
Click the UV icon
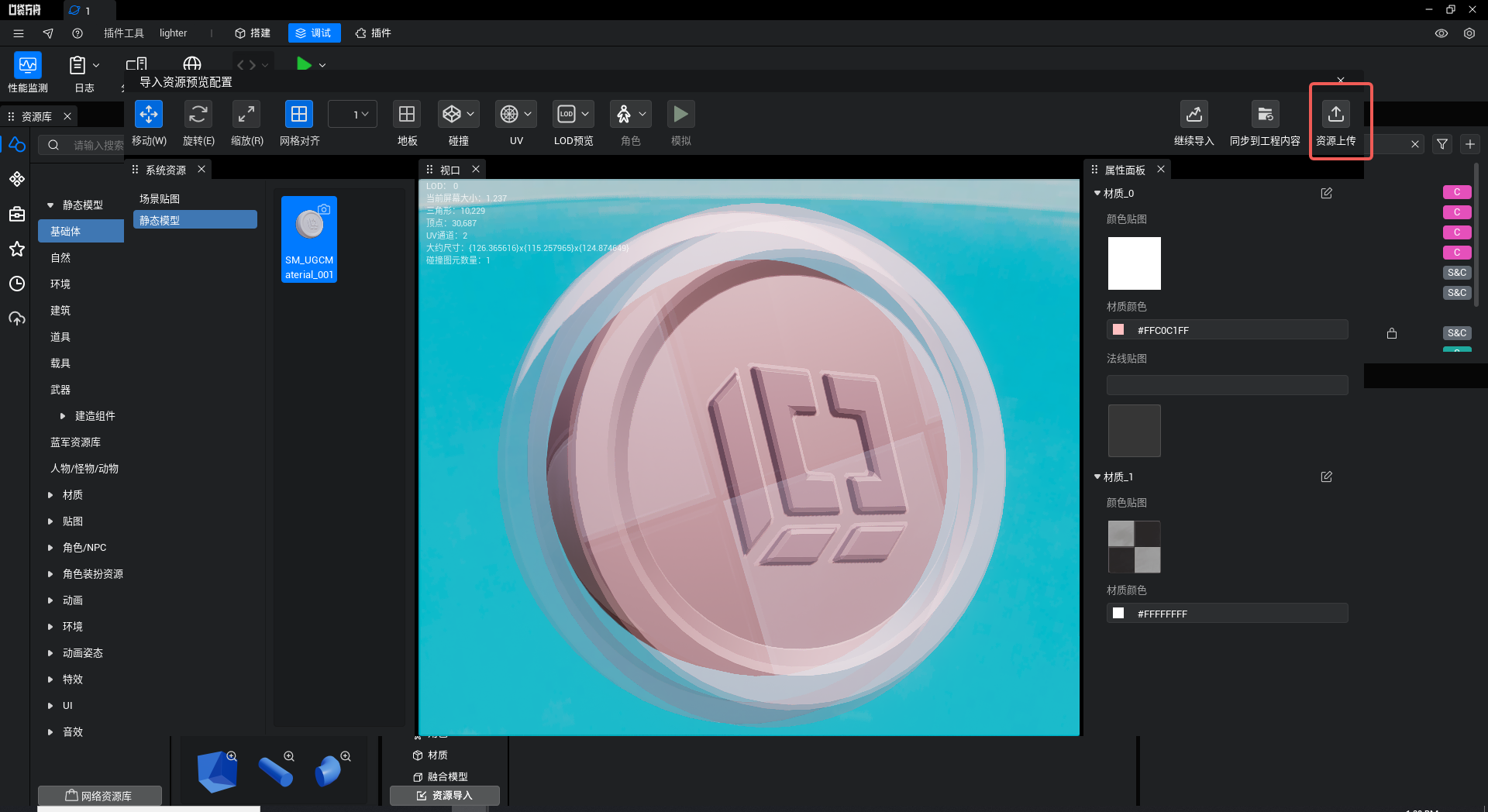pos(509,115)
